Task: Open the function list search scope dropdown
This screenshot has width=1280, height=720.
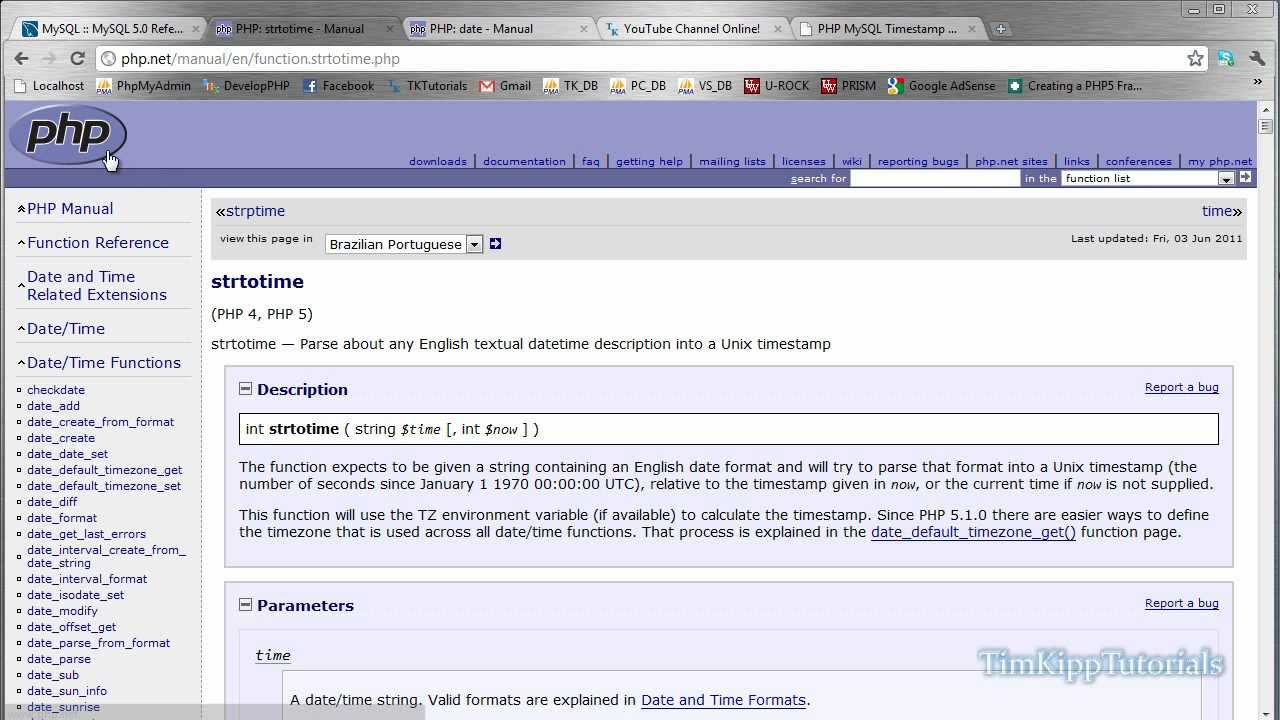Action: tap(1149, 178)
